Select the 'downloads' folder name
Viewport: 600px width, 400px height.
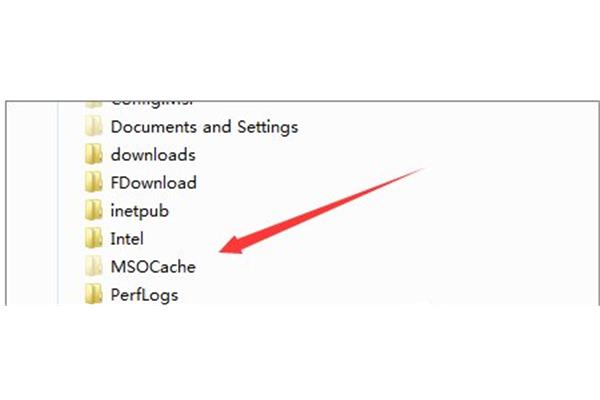153,155
